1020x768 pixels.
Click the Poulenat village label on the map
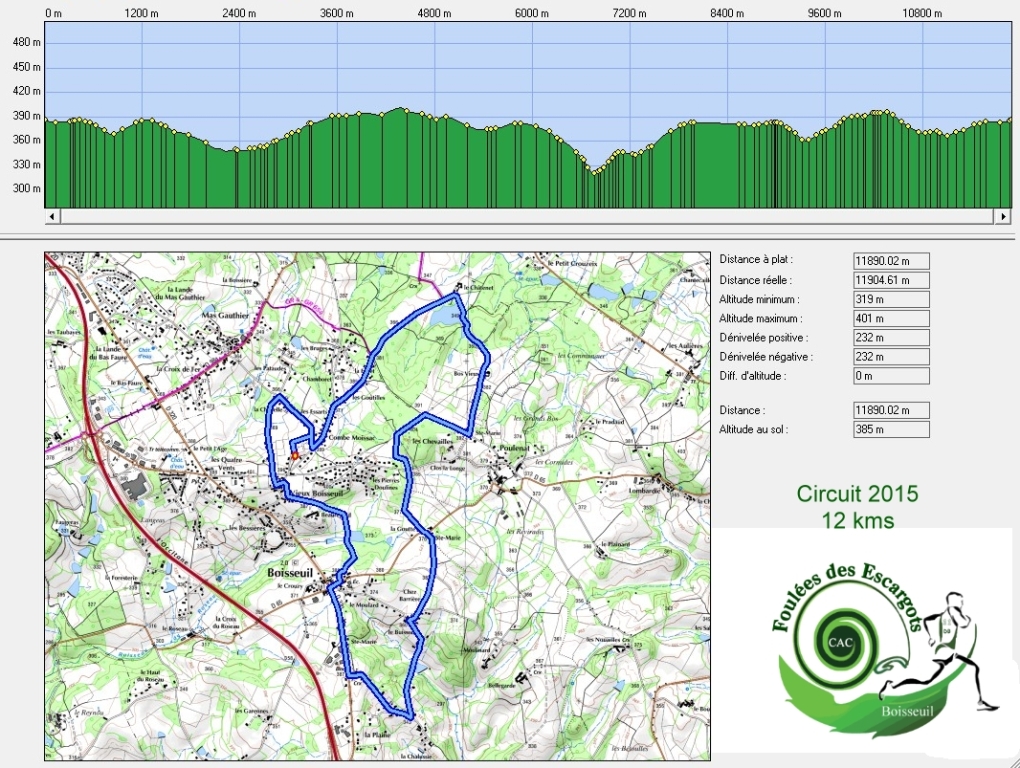tap(516, 450)
